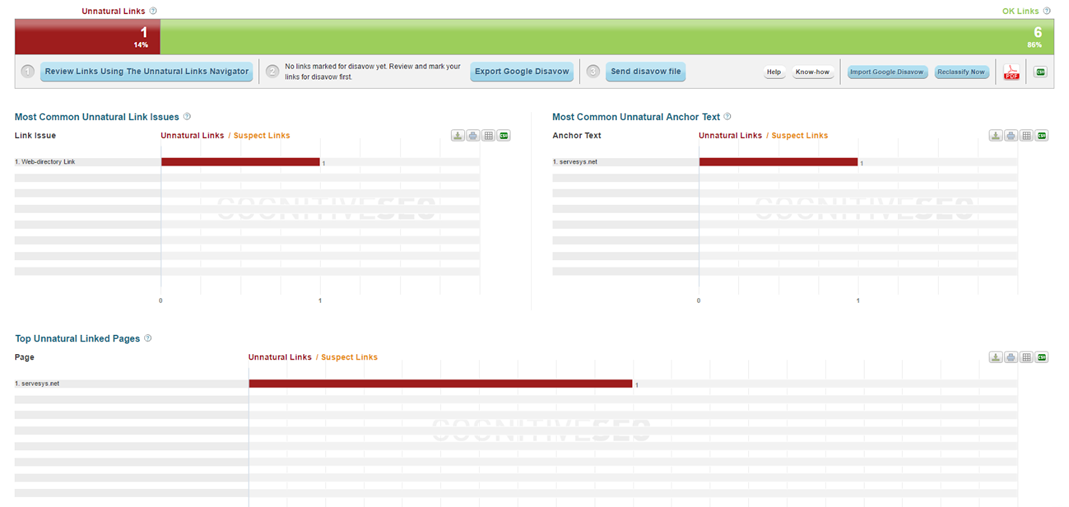This screenshot has width=1069, height=507.
Task: Open help for Top Unnatural Linked Pages
Action: click(x=148, y=338)
